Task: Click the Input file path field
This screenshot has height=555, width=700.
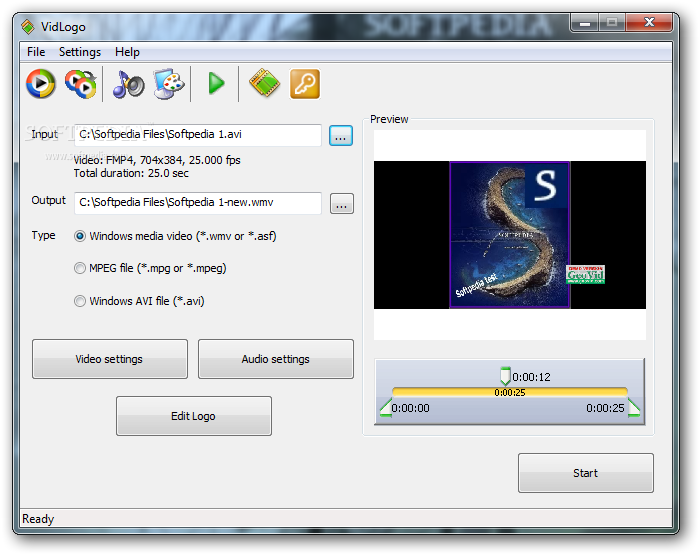Action: [x=198, y=135]
